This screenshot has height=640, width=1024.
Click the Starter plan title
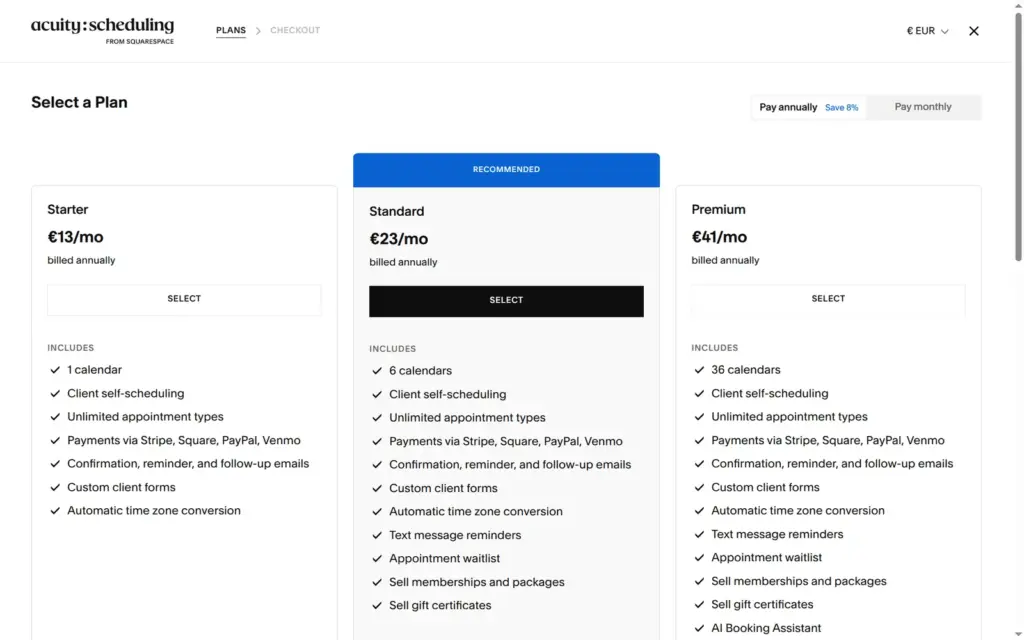tap(67, 210)
